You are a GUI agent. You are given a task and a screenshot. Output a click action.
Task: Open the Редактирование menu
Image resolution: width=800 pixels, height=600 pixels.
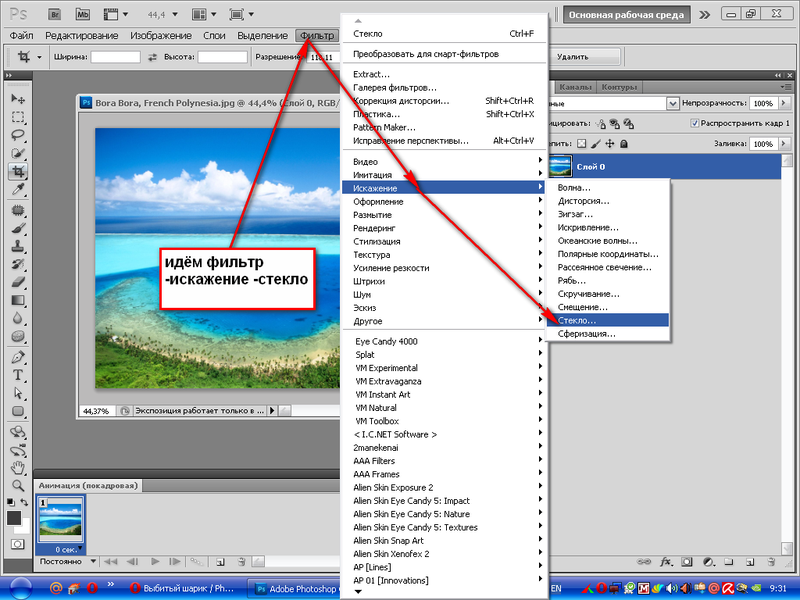82,36
